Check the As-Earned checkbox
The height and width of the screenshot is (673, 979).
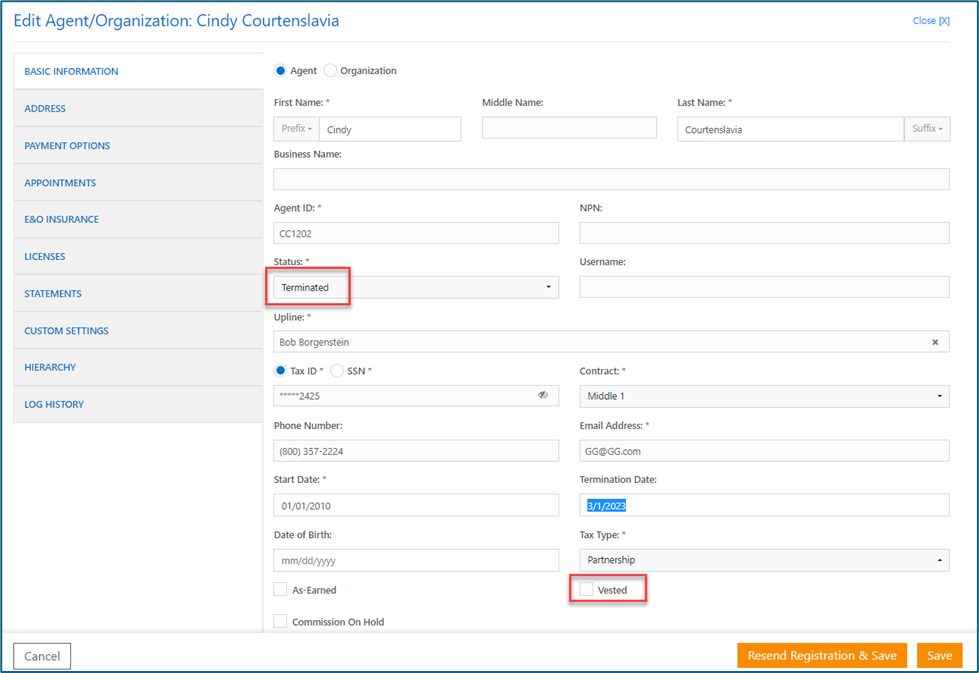(x=281, y=590)
